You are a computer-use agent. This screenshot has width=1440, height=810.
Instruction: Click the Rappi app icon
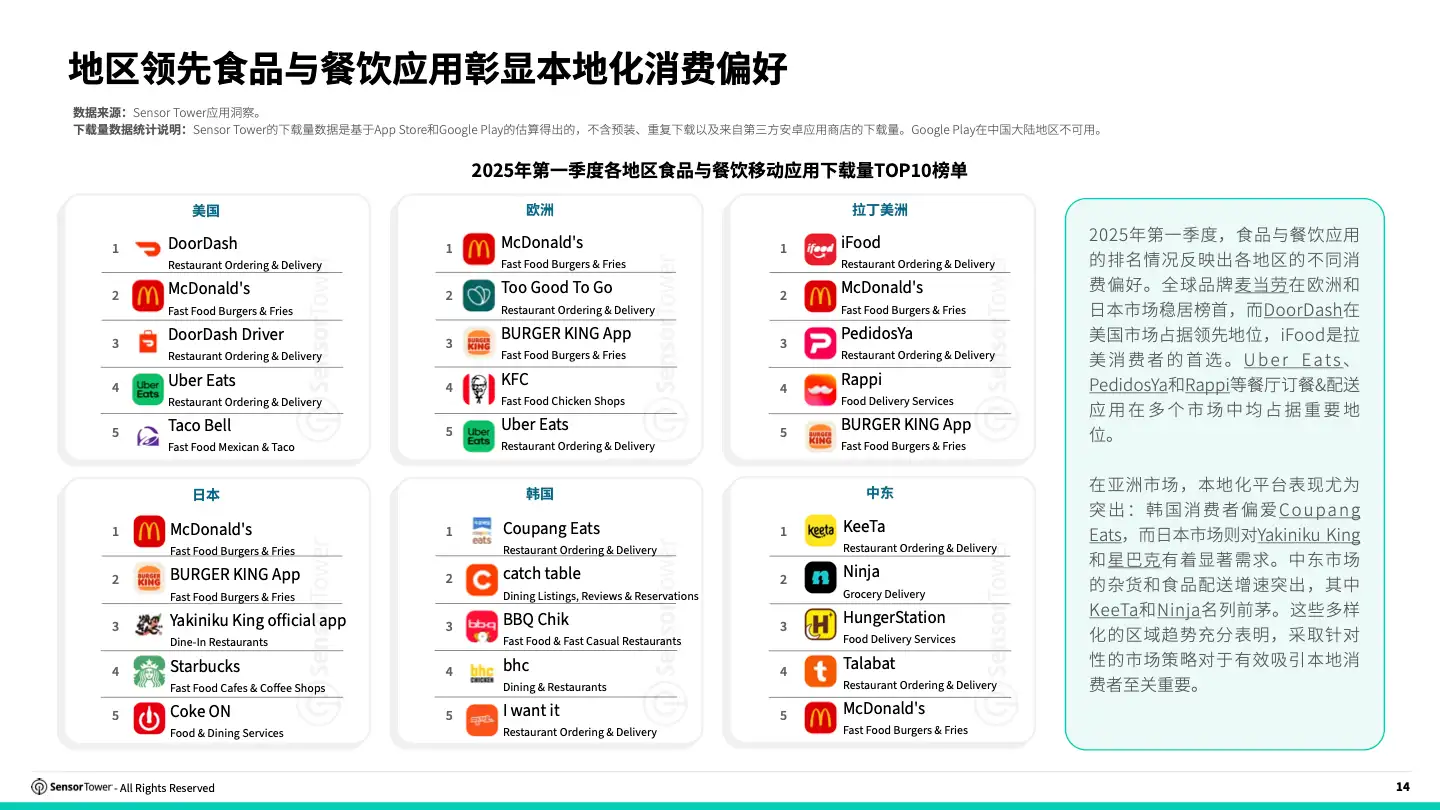click(x=820, y=388)
